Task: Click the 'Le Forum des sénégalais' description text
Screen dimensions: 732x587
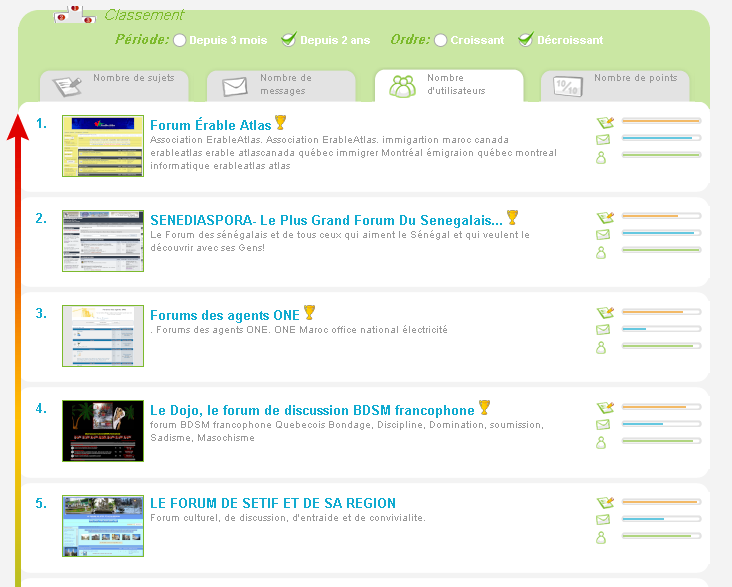Action: 340,241
